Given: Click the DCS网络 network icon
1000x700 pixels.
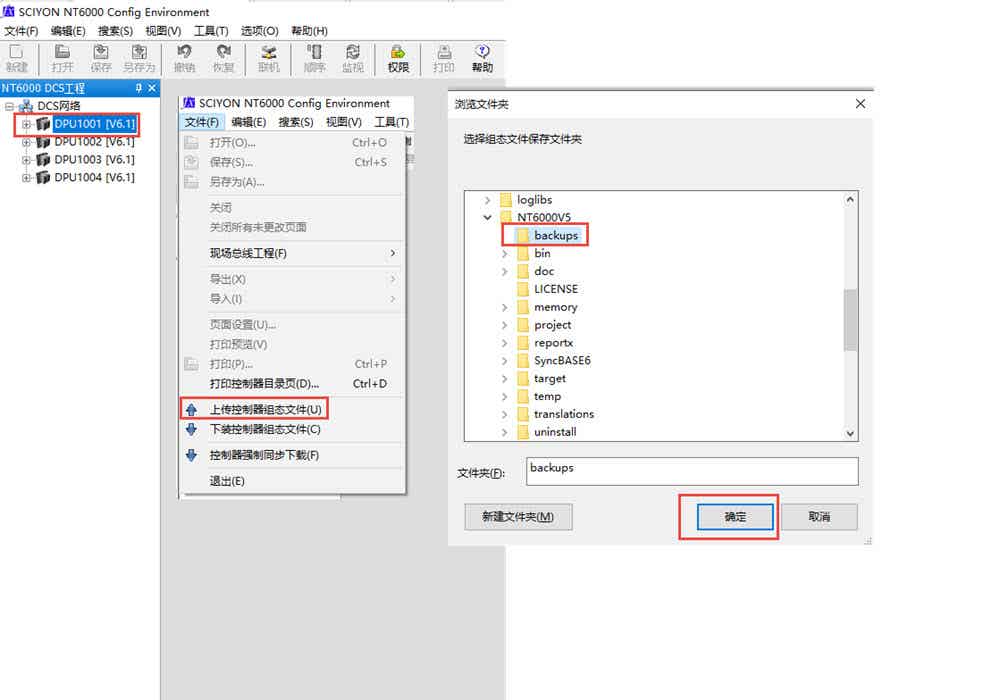Looking at the screenshot, I should tap(26, 106).
